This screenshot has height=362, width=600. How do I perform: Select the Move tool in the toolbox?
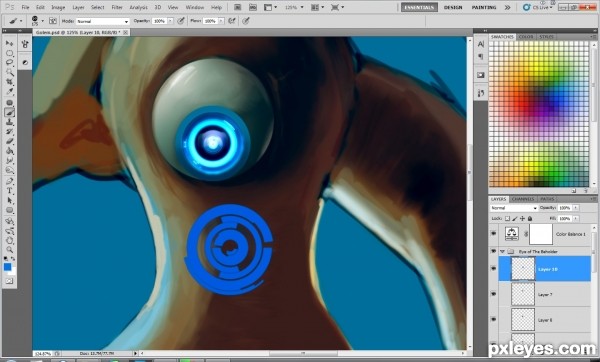[x=10, y=43]
